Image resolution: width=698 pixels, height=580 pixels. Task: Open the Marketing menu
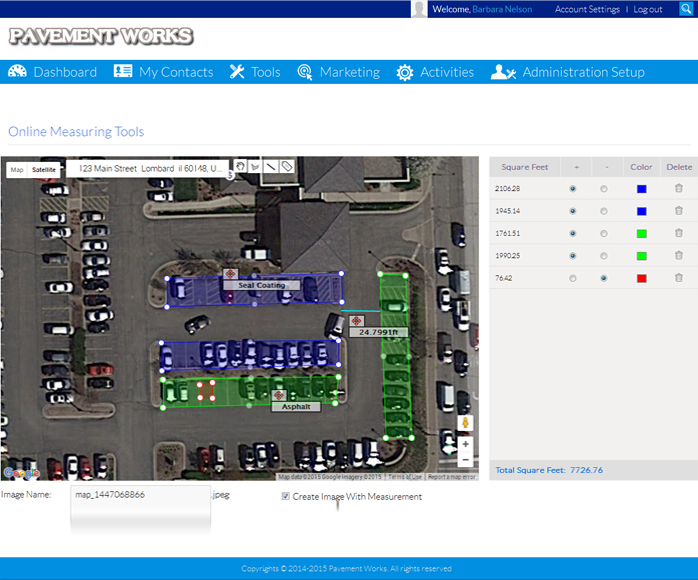pyautogui.click(x=339, y=72)
